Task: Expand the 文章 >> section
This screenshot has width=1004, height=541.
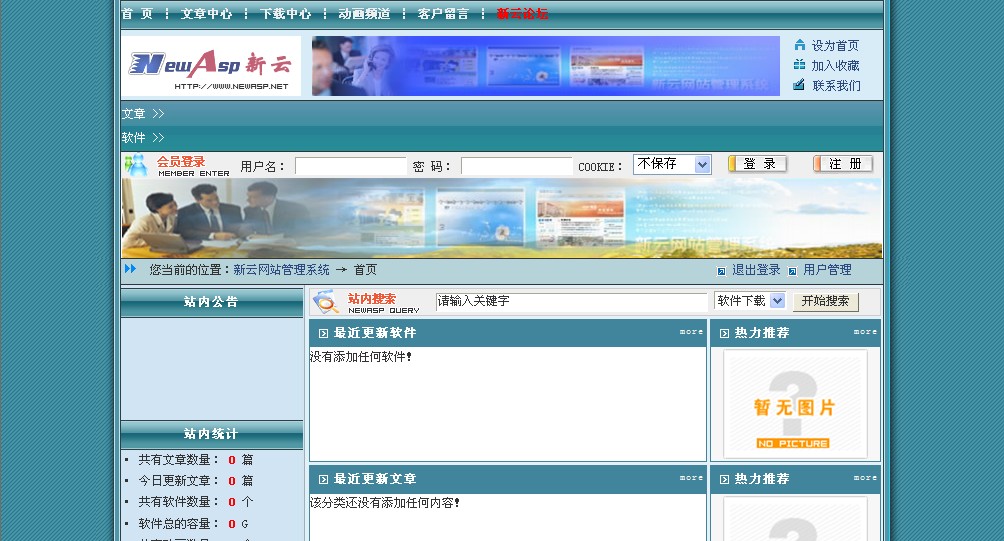Action: click(143, 114)
